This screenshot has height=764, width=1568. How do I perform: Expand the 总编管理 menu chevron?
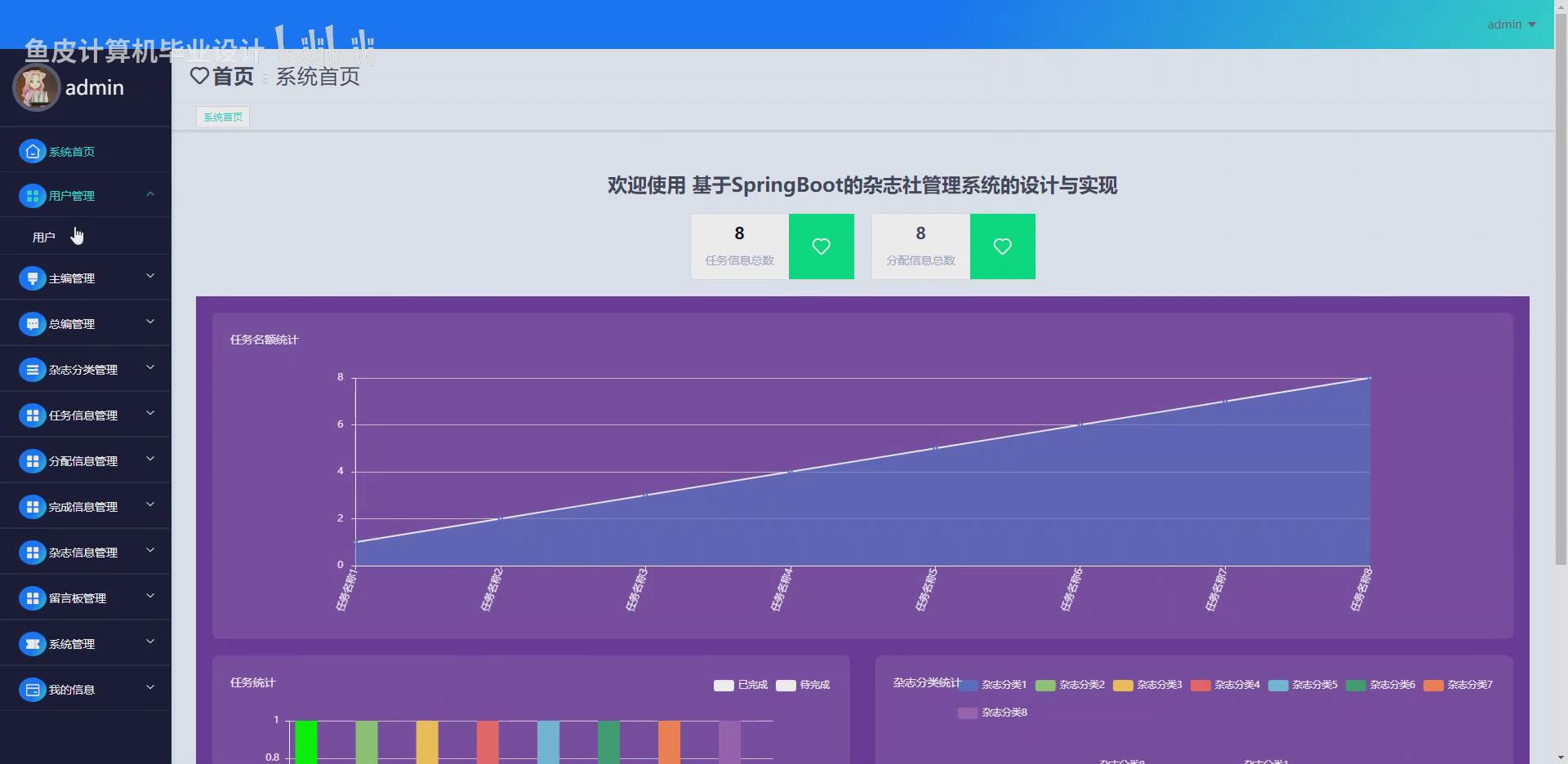point(150,322)
